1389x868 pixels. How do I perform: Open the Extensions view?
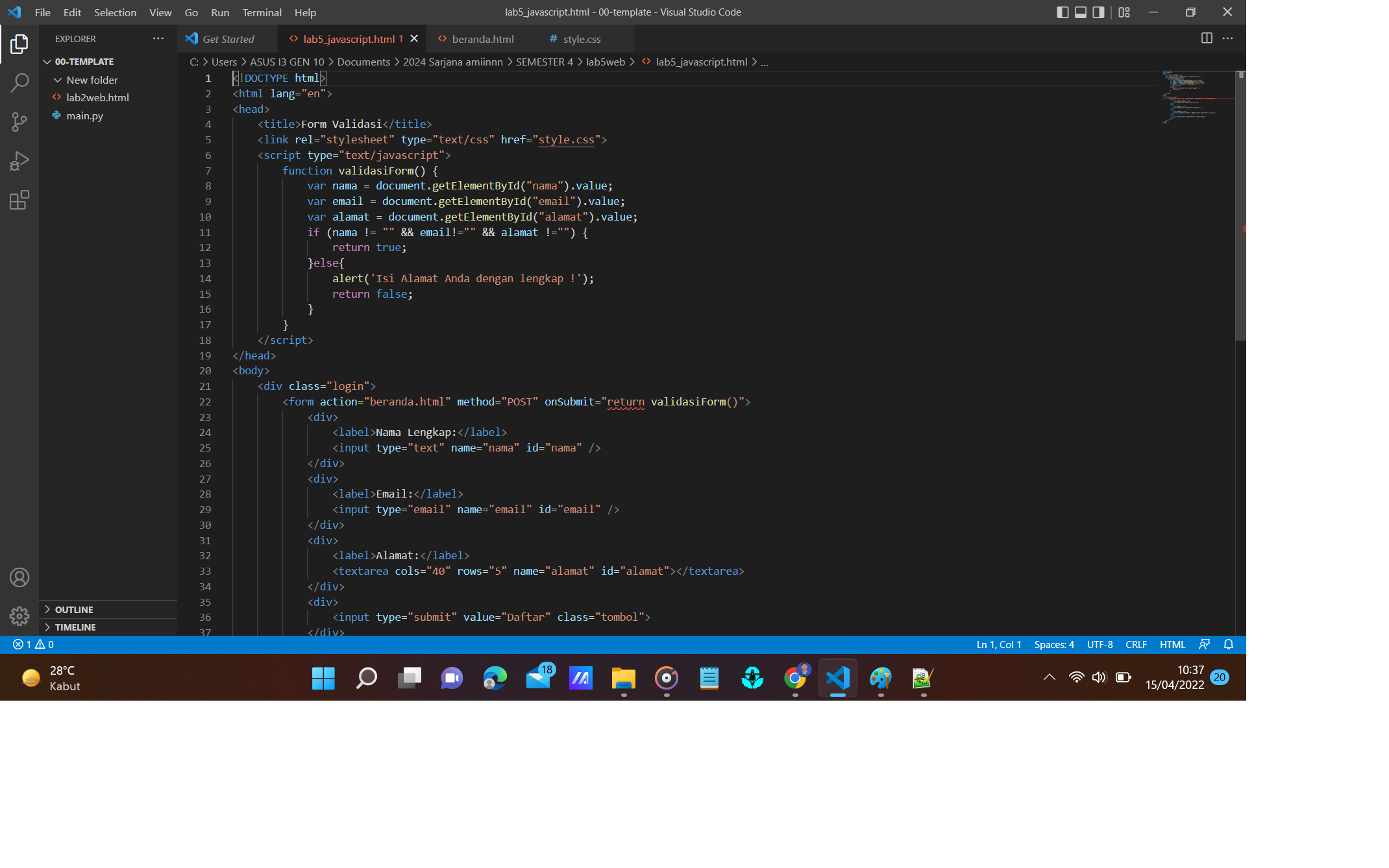click(x=19, y=200)
